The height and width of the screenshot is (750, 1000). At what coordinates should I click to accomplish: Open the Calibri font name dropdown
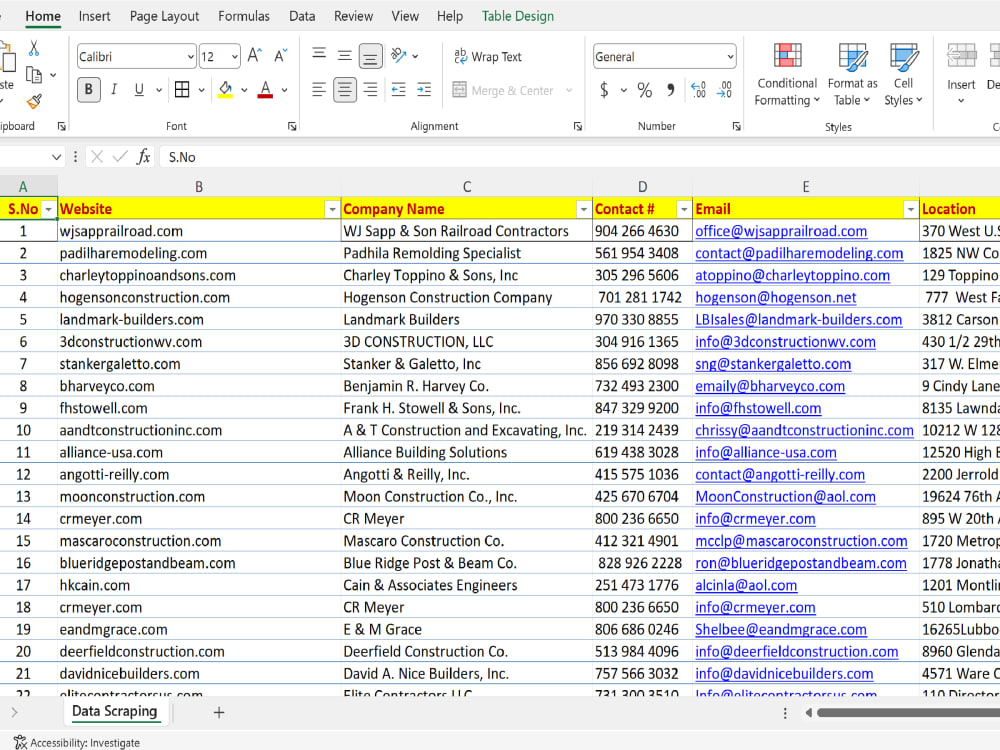(190, 57)
